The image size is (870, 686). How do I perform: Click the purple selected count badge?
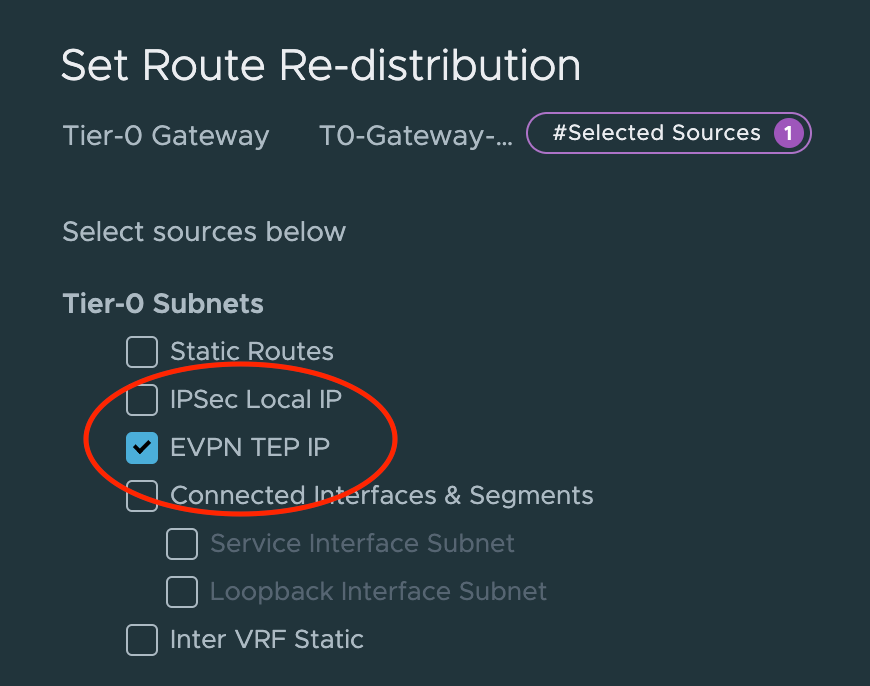pyautogui.click(x=787, y=134)
